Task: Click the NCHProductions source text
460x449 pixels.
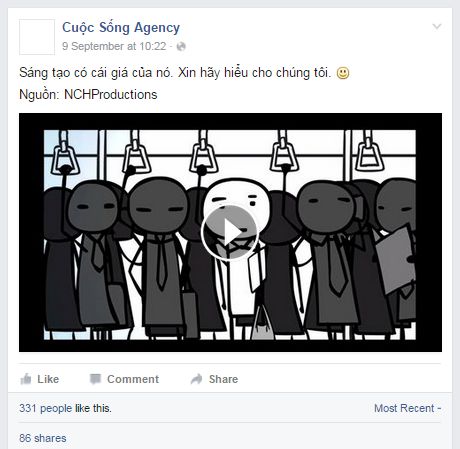Action: [x=111, y=95]
